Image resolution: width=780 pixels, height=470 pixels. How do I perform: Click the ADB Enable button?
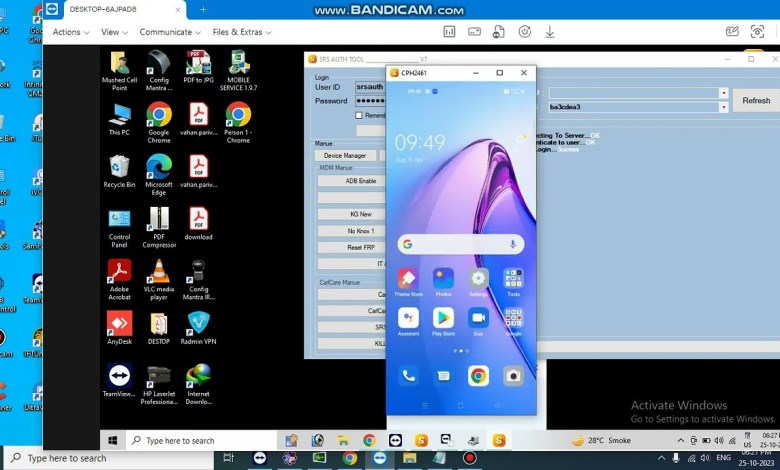pyautogui.click(x=360, y=181)
